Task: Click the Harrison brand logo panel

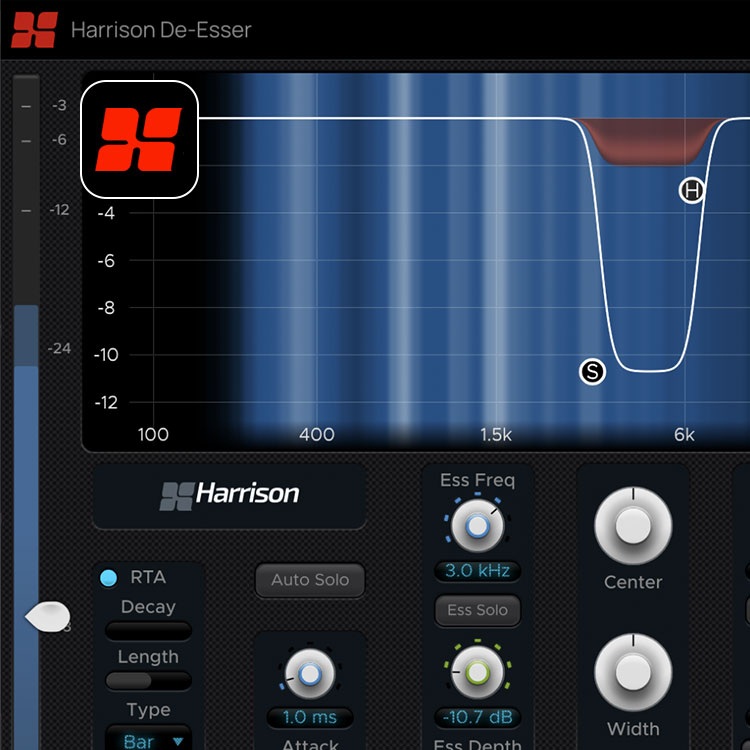Action: 229,495
